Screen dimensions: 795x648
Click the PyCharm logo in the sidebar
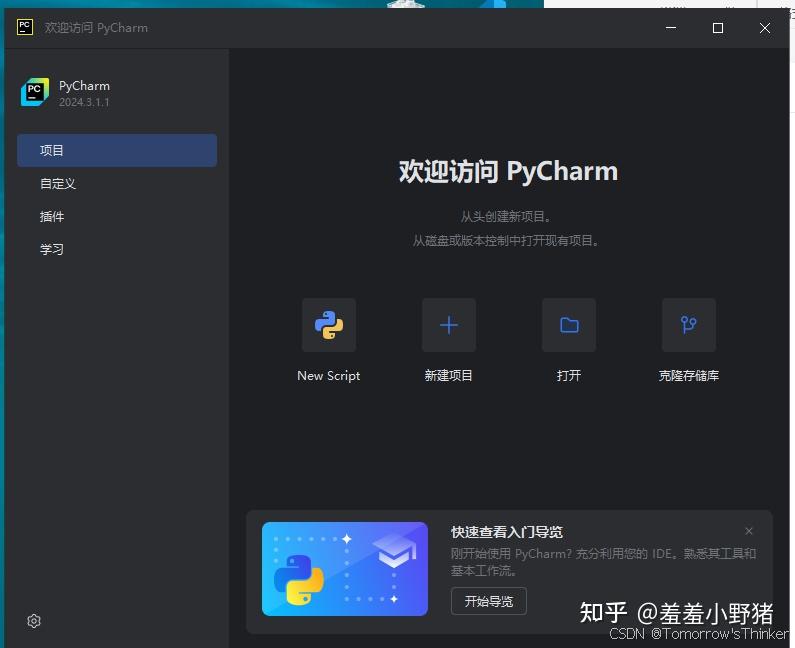(x=35, y=92)
